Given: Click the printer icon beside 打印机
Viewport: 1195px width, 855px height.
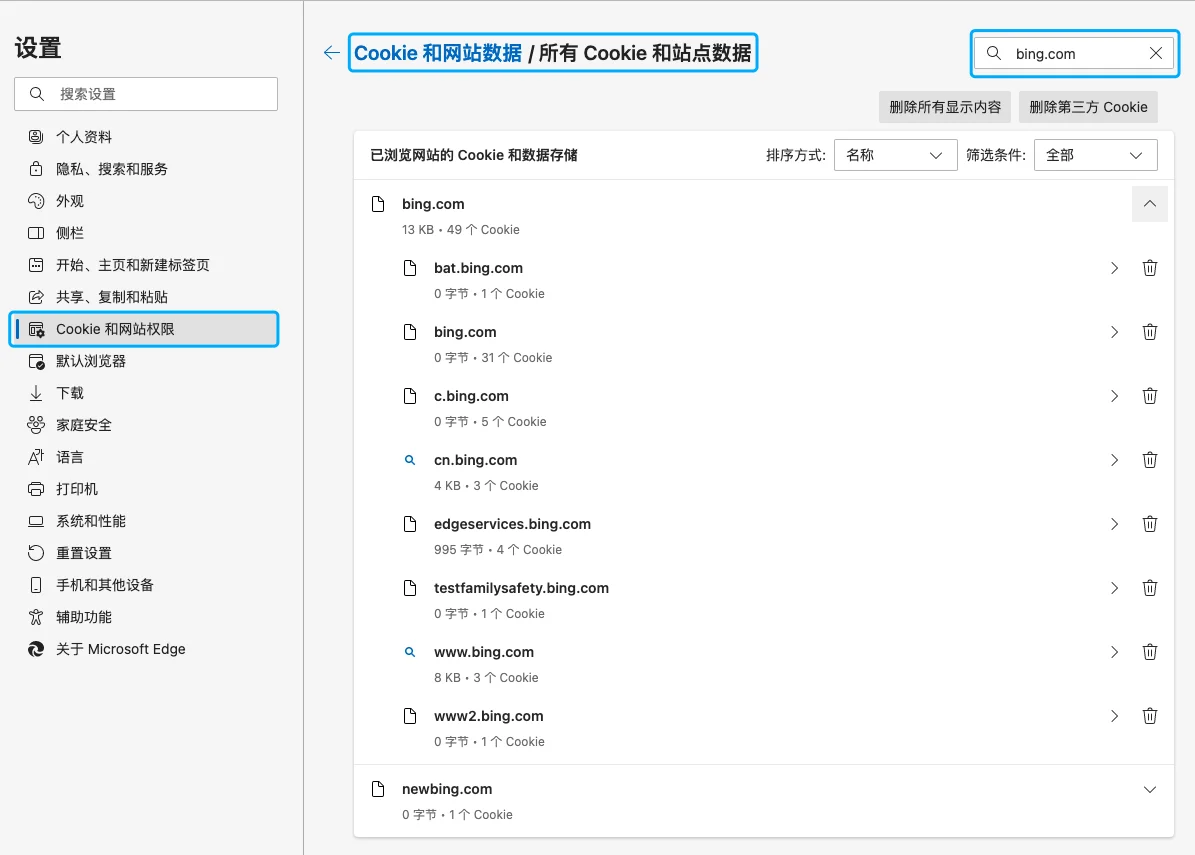Looking at the screenshot, I should (36, 489).
